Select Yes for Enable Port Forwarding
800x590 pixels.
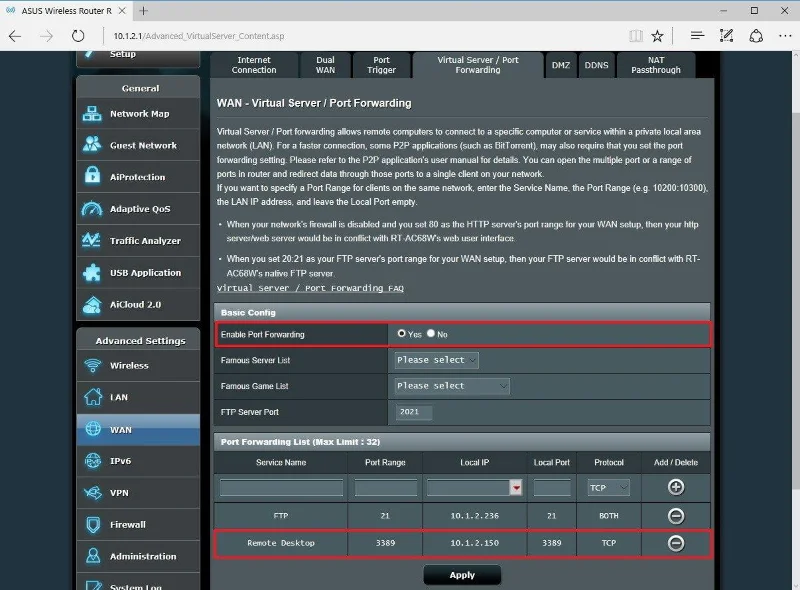pyautogui.click(x=402, y=333)
